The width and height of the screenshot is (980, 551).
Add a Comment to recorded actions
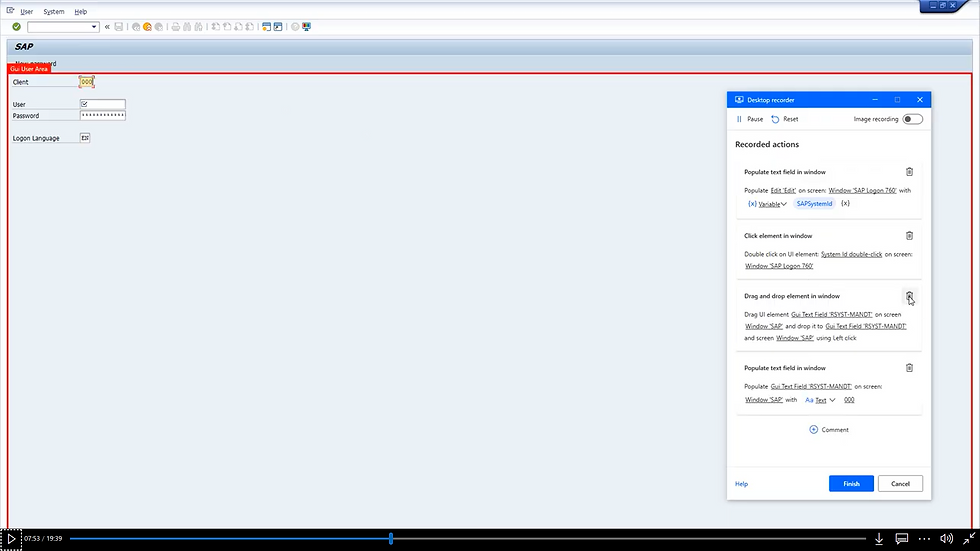[829, 430]
